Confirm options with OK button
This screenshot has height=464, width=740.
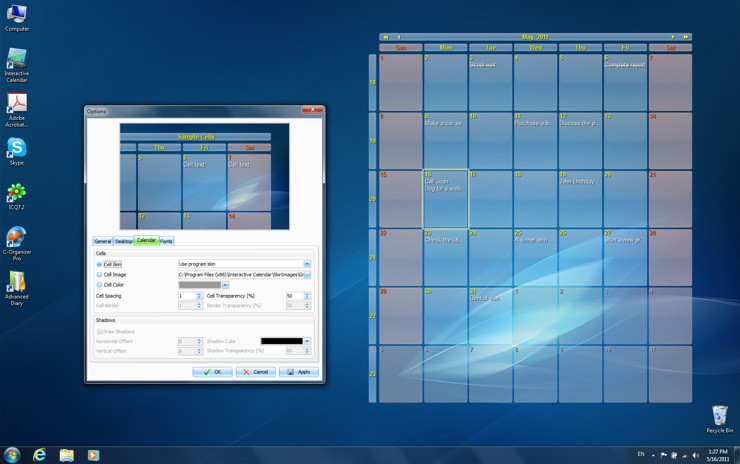(212, 372)
